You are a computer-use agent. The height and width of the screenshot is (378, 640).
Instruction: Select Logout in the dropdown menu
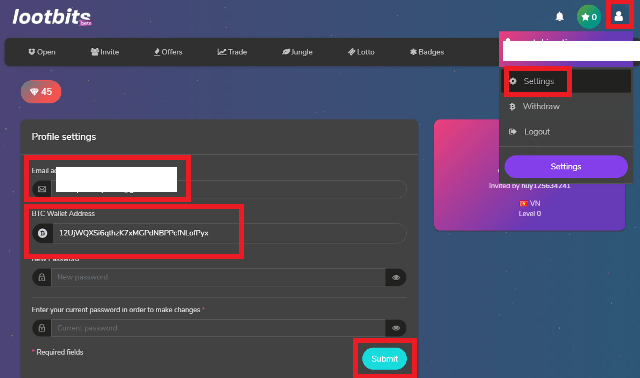tap(566, 132)
